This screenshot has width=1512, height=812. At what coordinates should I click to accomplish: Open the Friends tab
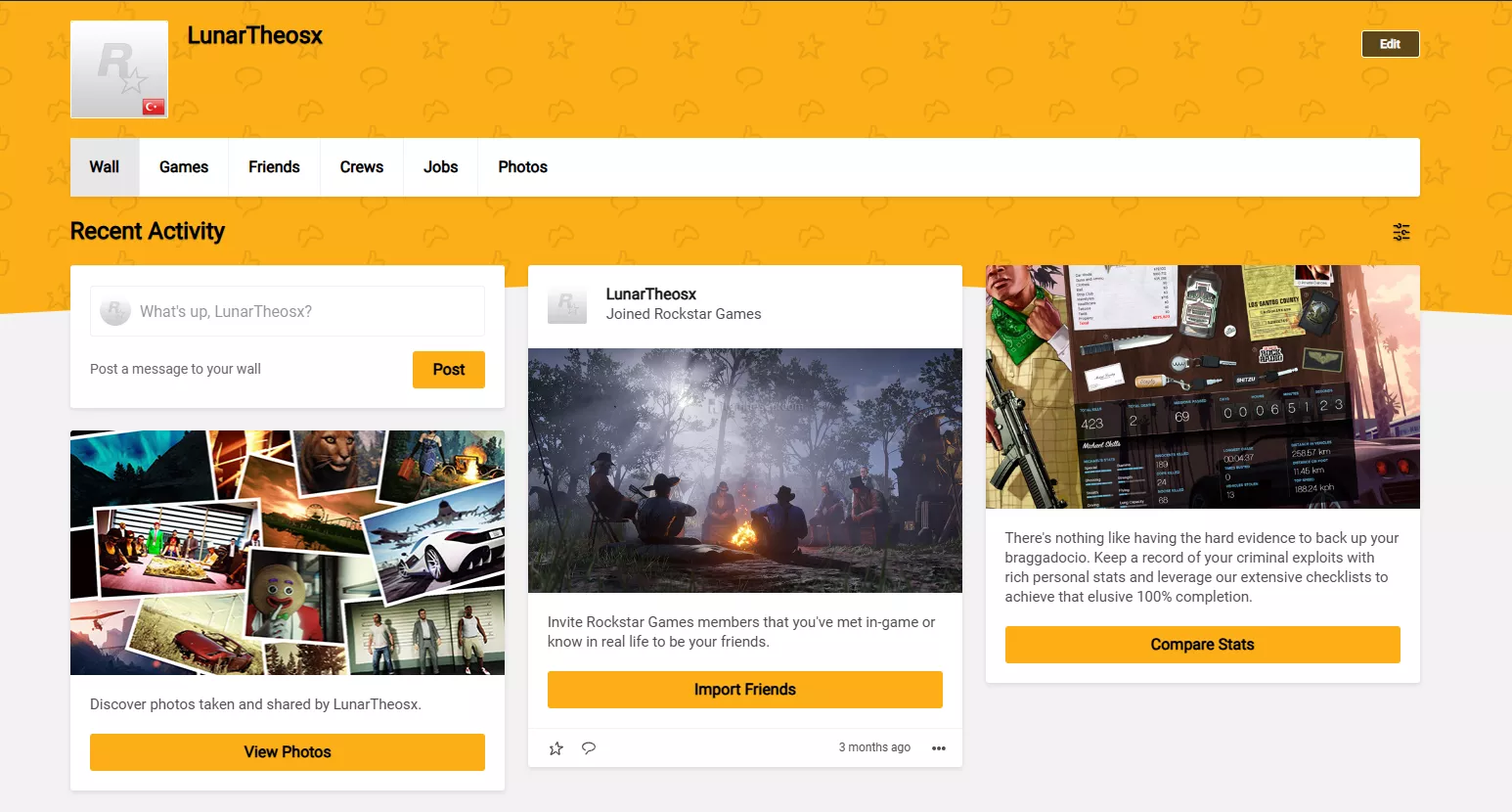point(274,167)
